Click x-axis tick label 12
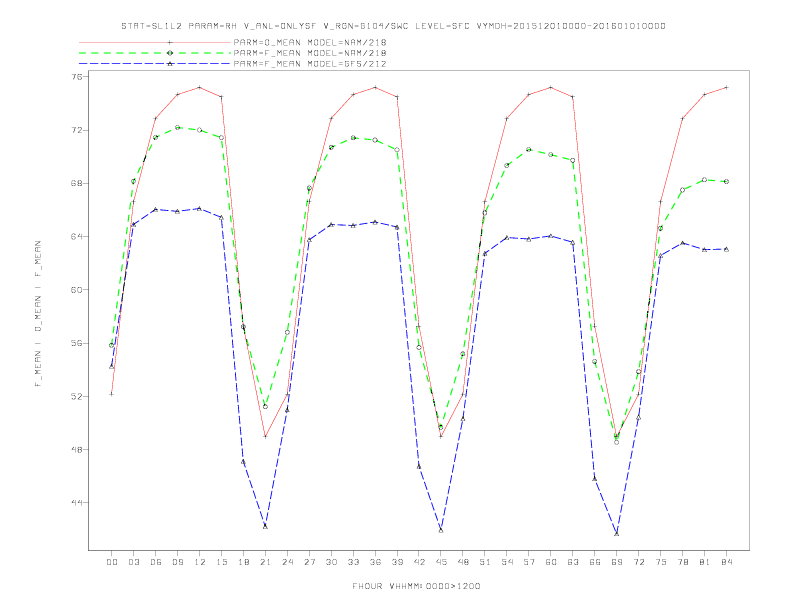Image resolution: width=792 pixels, height=612 pixels. pos(200,562)
